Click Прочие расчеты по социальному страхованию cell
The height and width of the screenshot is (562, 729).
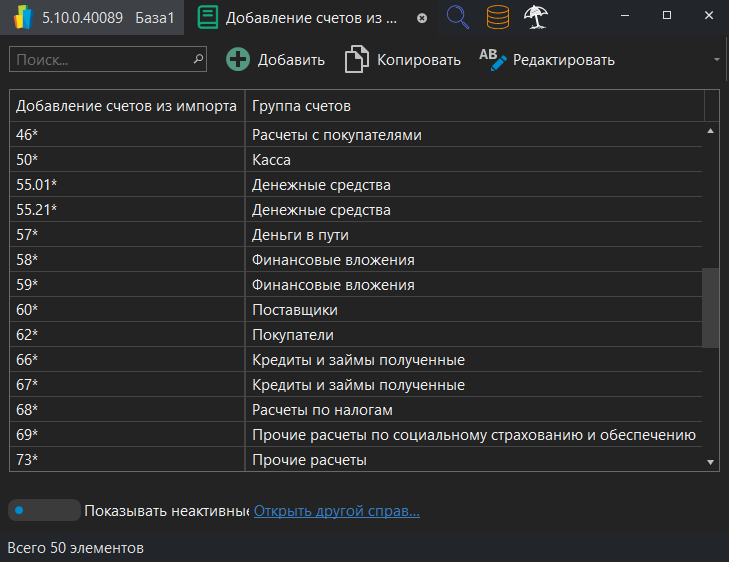pyautogui.click(x=474, y=436)
